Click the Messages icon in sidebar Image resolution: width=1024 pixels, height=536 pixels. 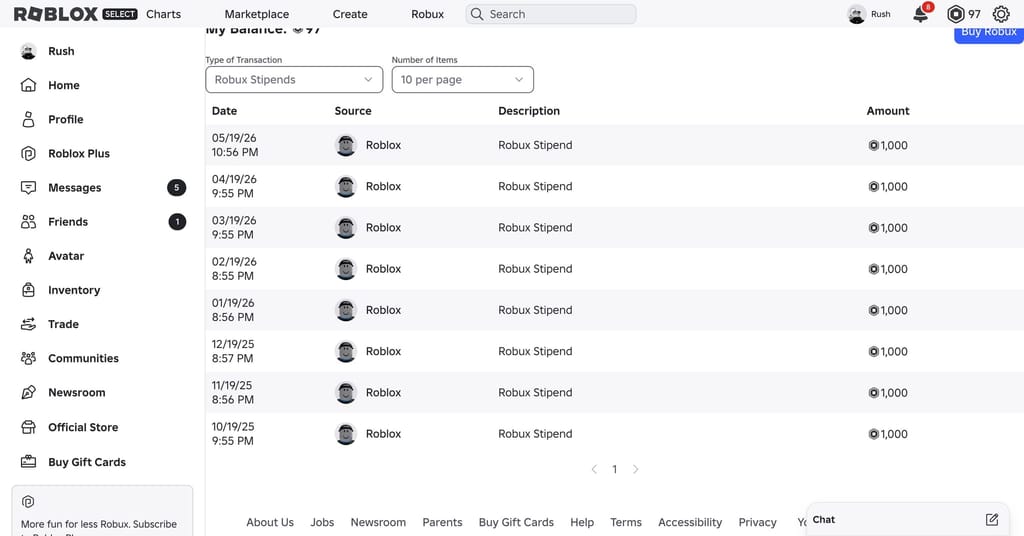coord(28,187)
